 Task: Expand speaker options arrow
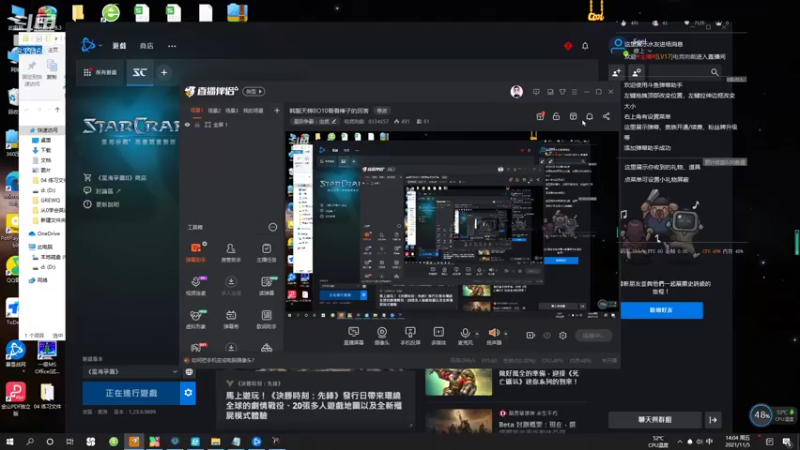pos(506,334)
